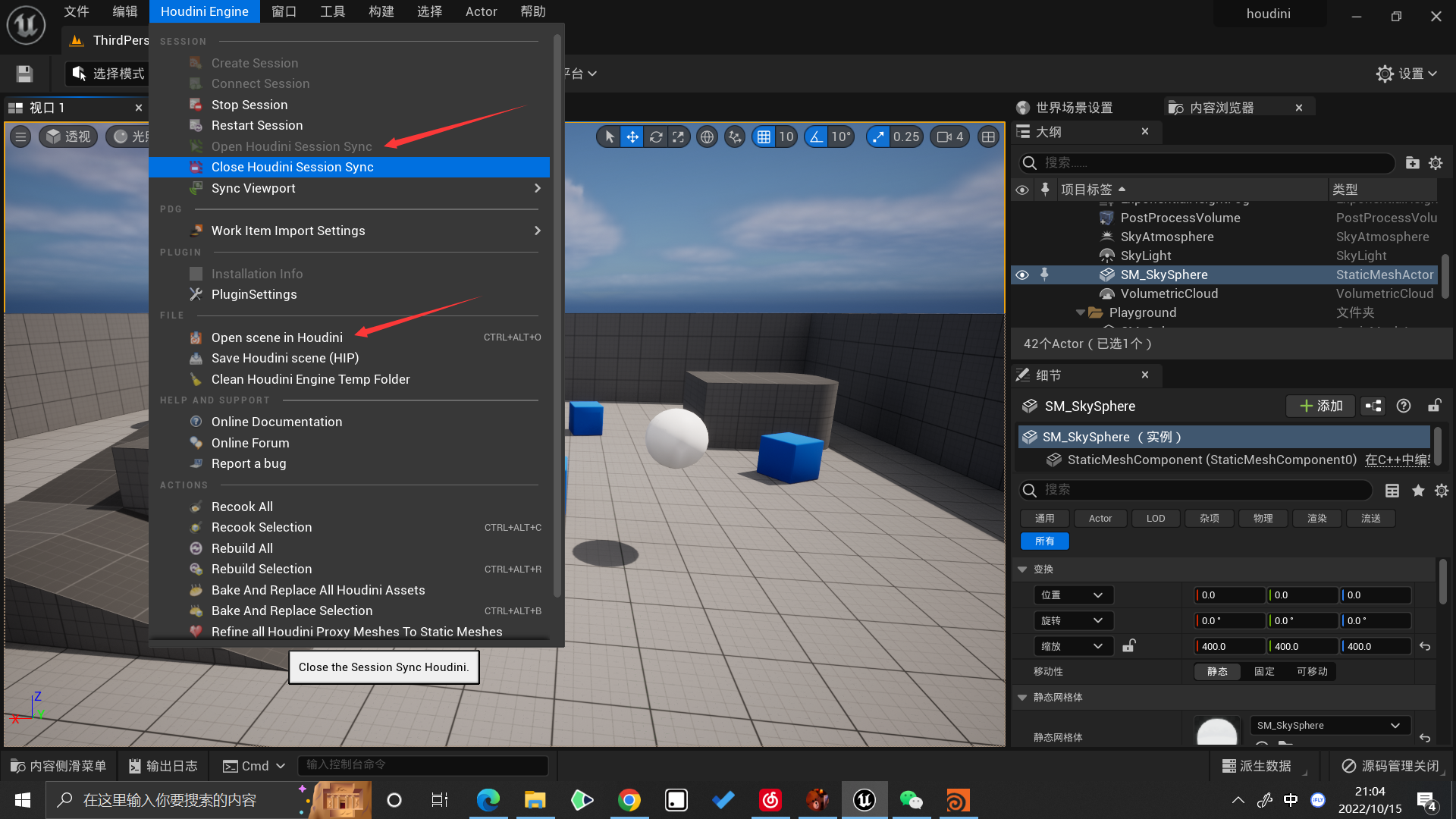This screenshot has width=1456, height=819.
Task: Show only favorites star icon
Action: [x=1418, y=490]
